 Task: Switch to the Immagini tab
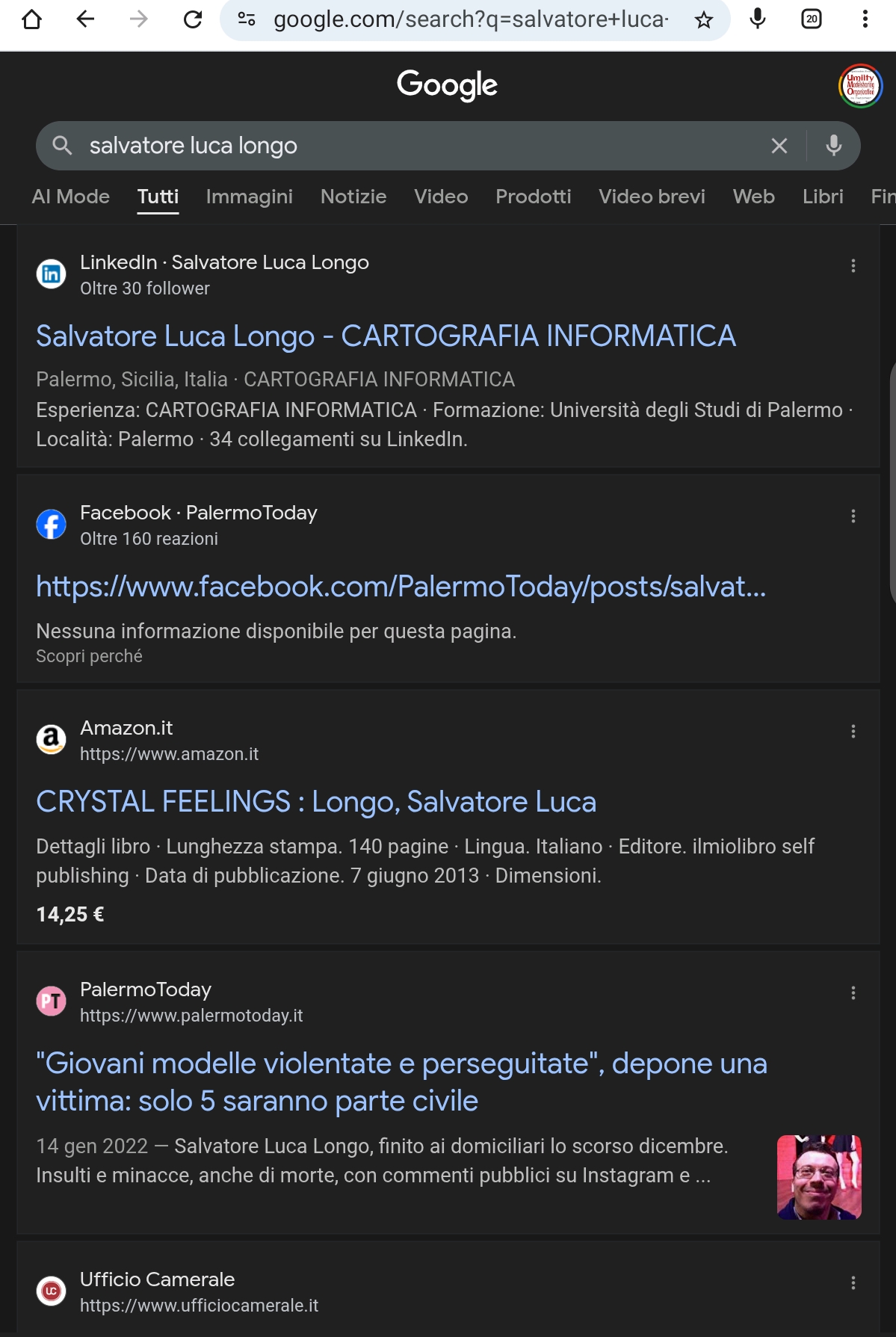(x=249, y=197)
